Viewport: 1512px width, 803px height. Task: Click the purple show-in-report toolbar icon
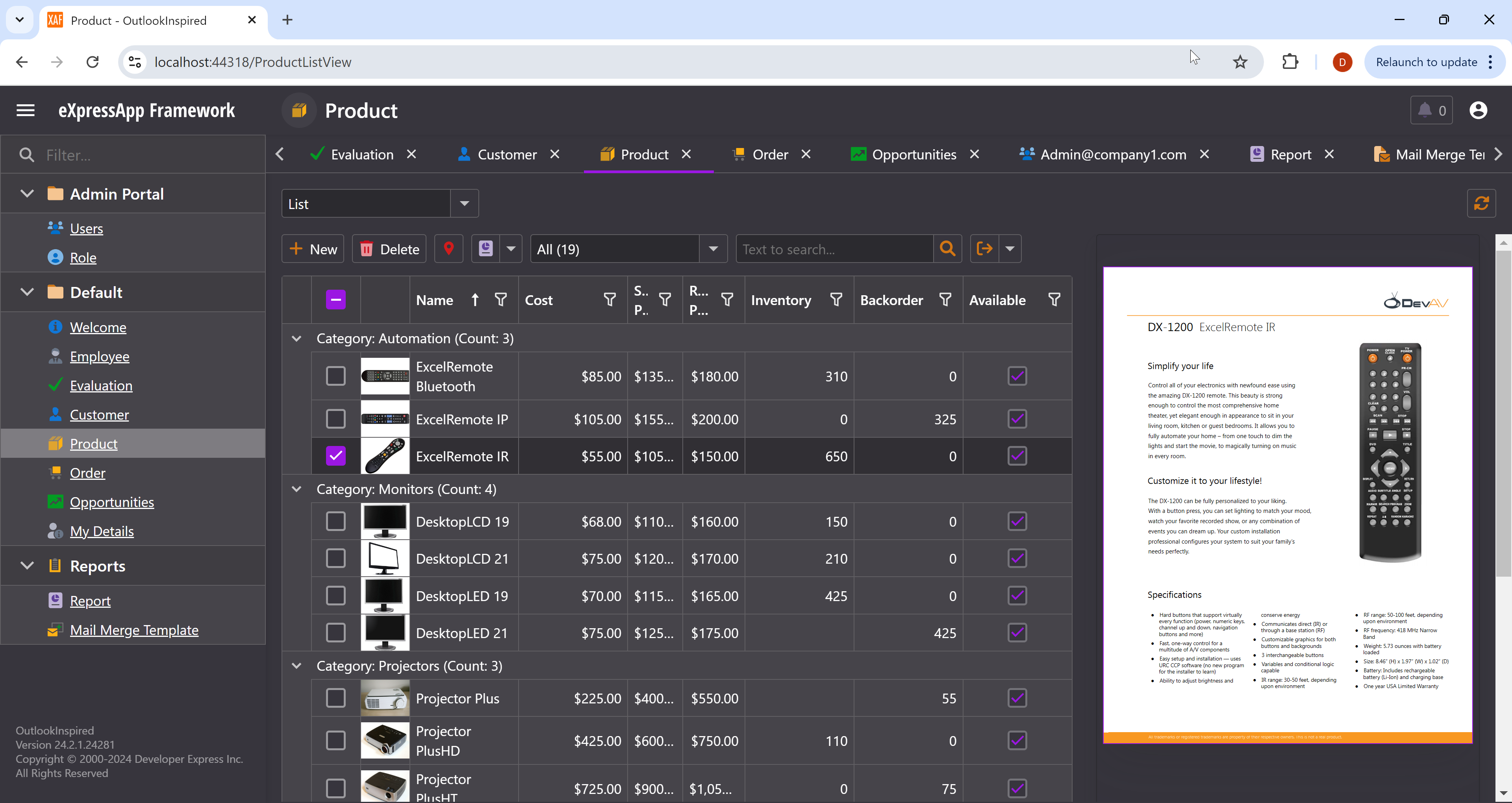click(x=485, y=249)
